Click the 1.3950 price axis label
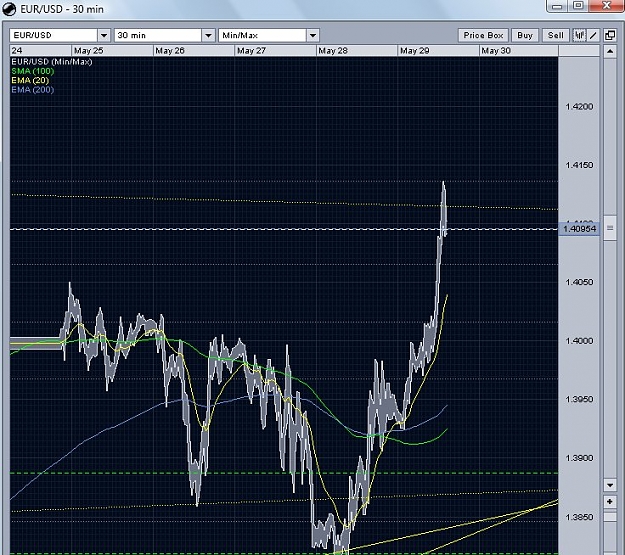The image size is (625, 555). [579, 399]
